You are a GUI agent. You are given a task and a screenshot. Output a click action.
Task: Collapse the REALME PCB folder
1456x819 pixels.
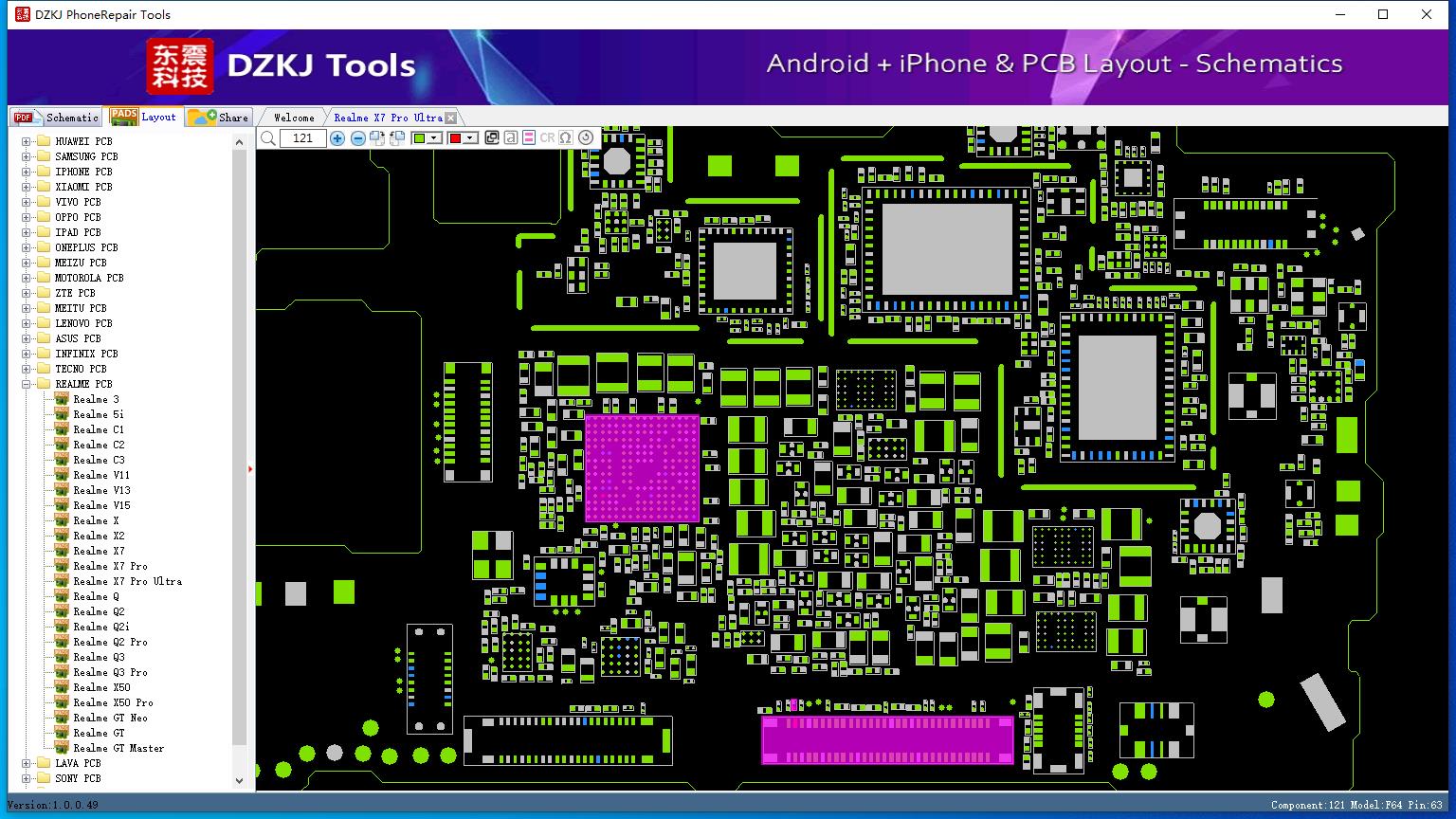click(x=26, y=384)
